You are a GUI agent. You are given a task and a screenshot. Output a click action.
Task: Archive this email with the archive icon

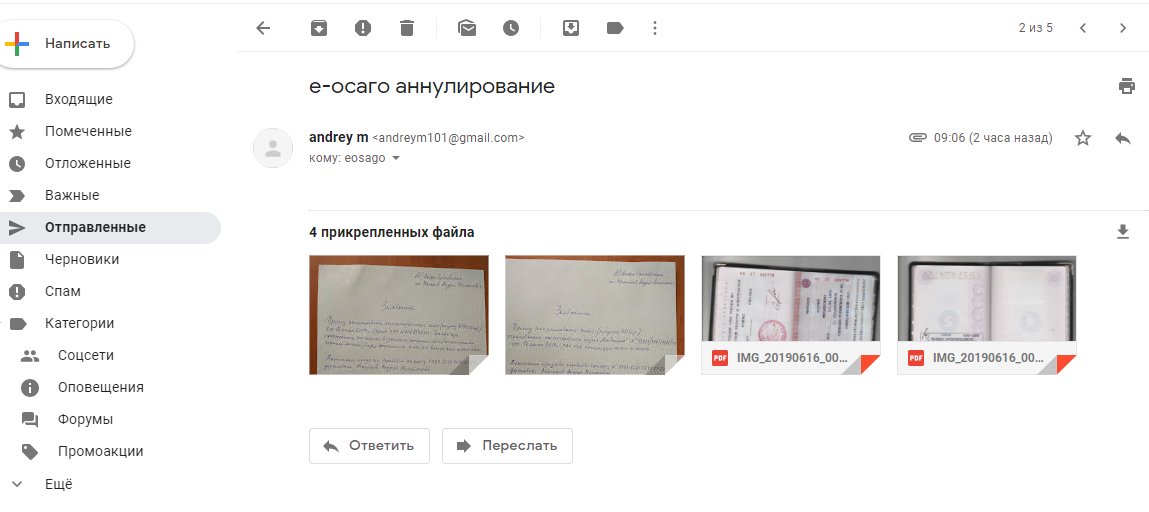(319, 28)
